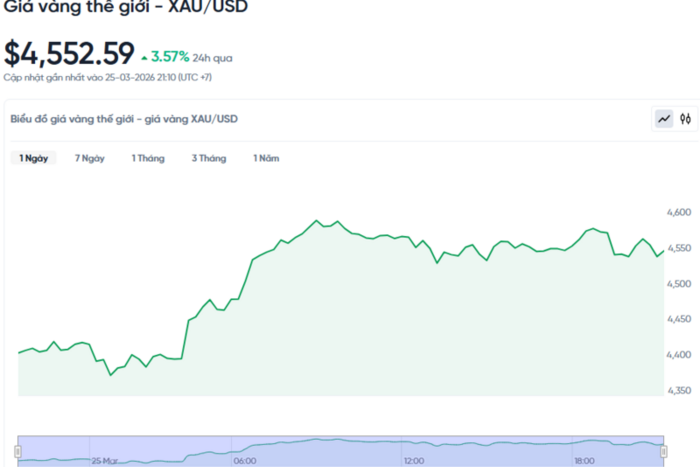Viewport: 700px width, 467px height.
Task: Switch to candlestick chart view
Action: pos(686,119)
